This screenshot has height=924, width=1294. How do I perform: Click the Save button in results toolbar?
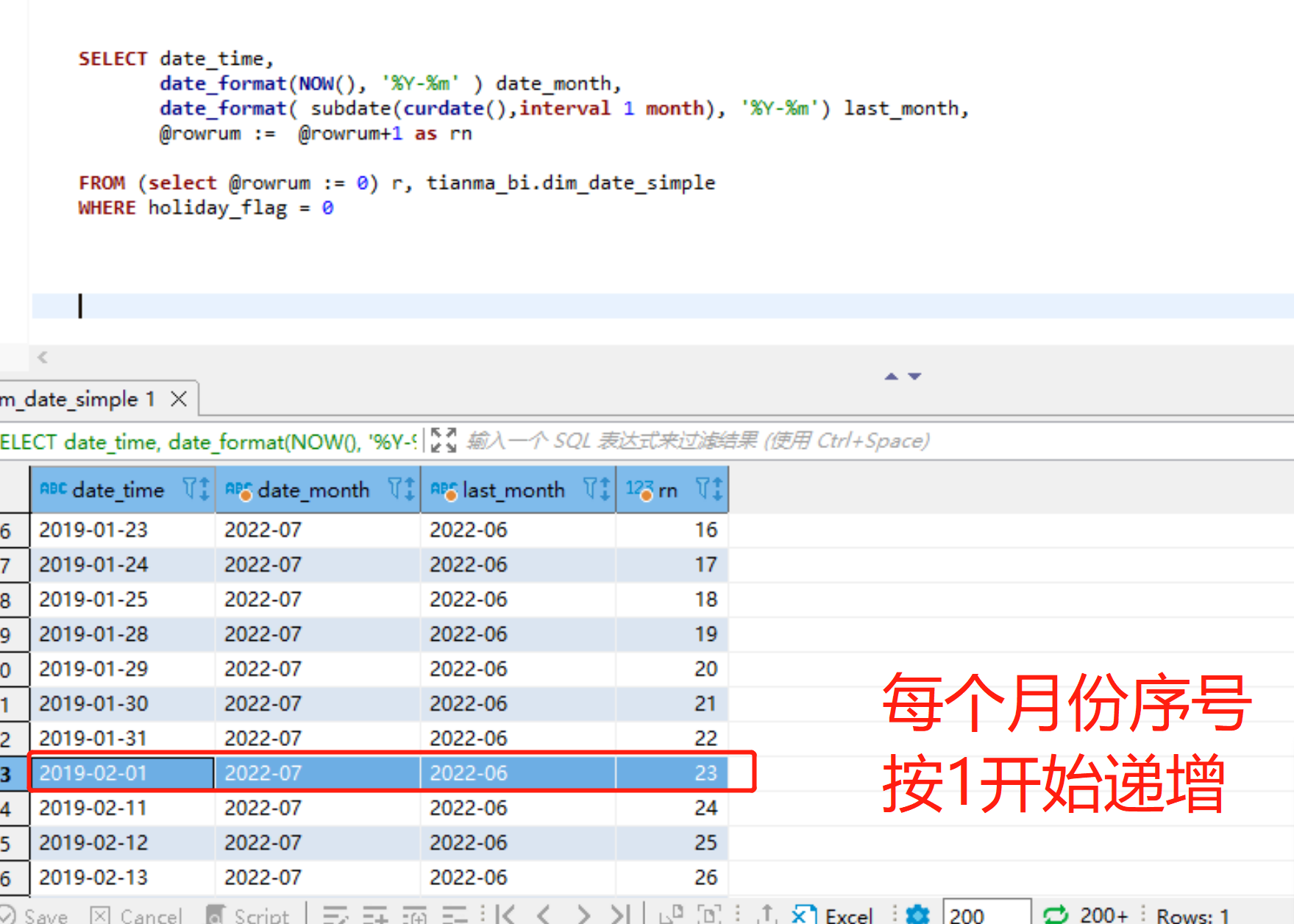(x=34, y=914)
